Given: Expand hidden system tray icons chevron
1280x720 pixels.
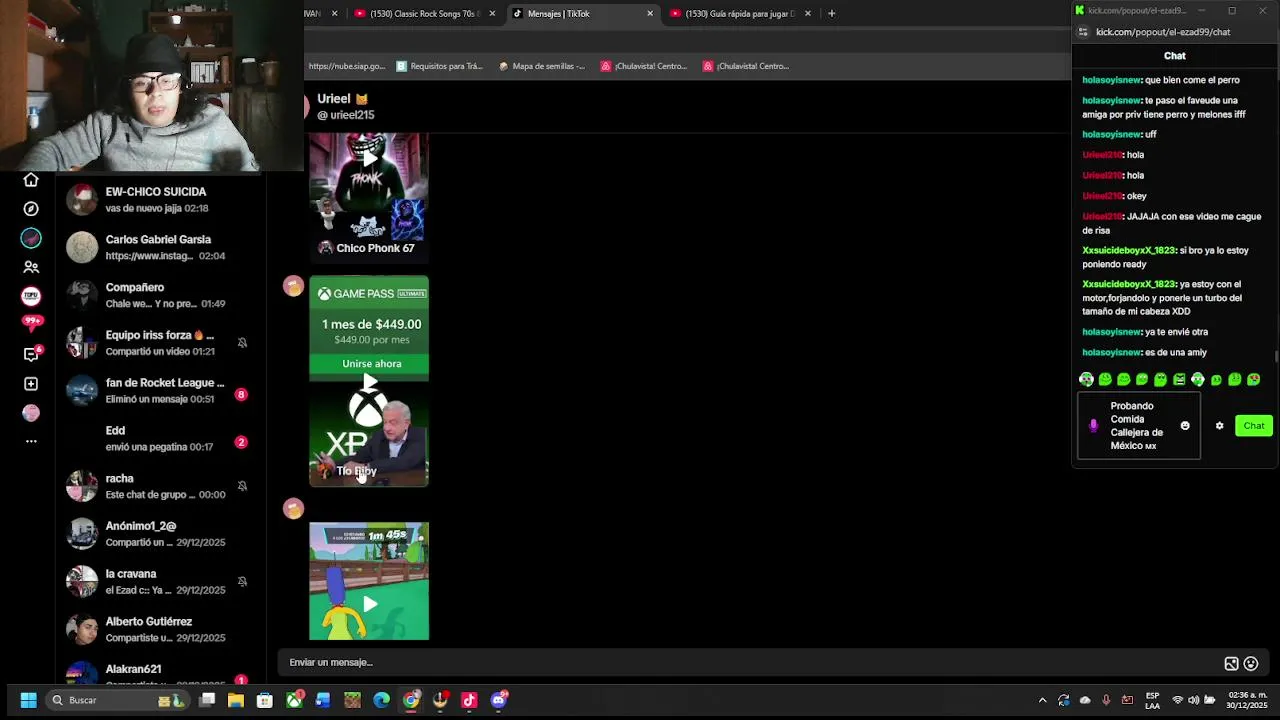Looking at the screenshot, I should (1042, 700).
